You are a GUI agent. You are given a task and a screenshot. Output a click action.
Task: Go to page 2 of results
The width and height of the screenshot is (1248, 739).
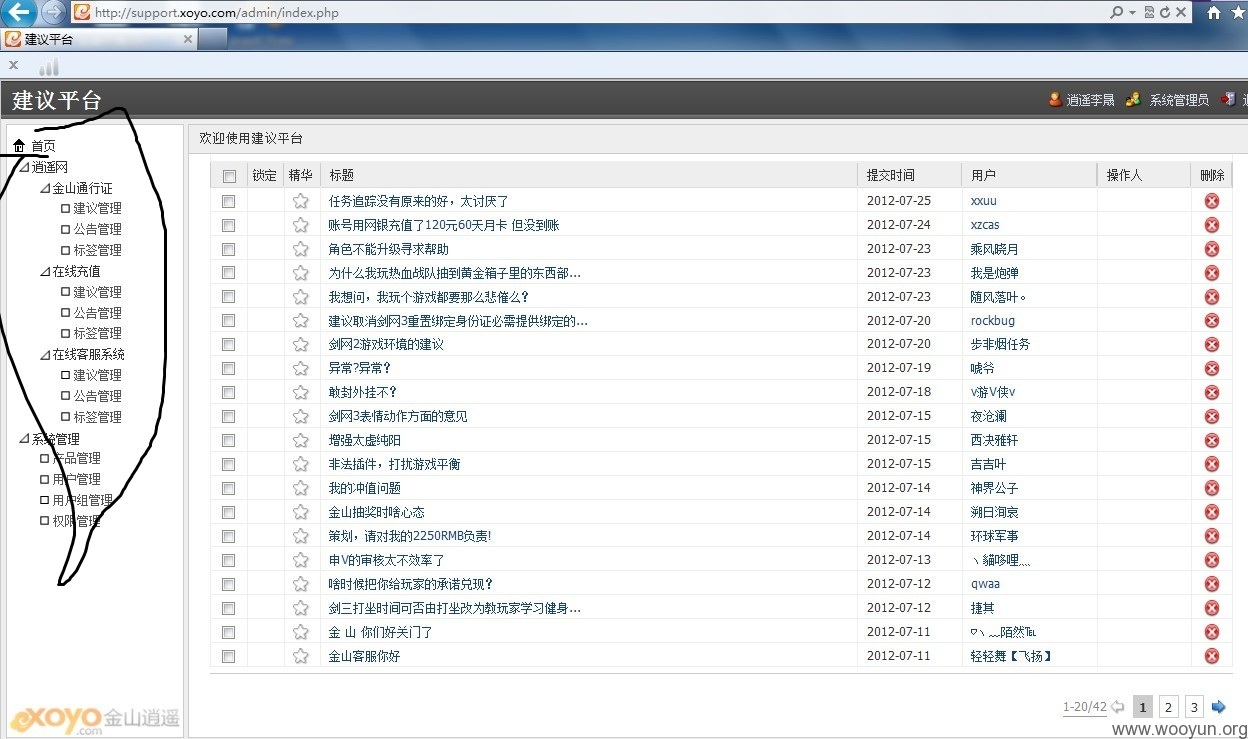1168,707
